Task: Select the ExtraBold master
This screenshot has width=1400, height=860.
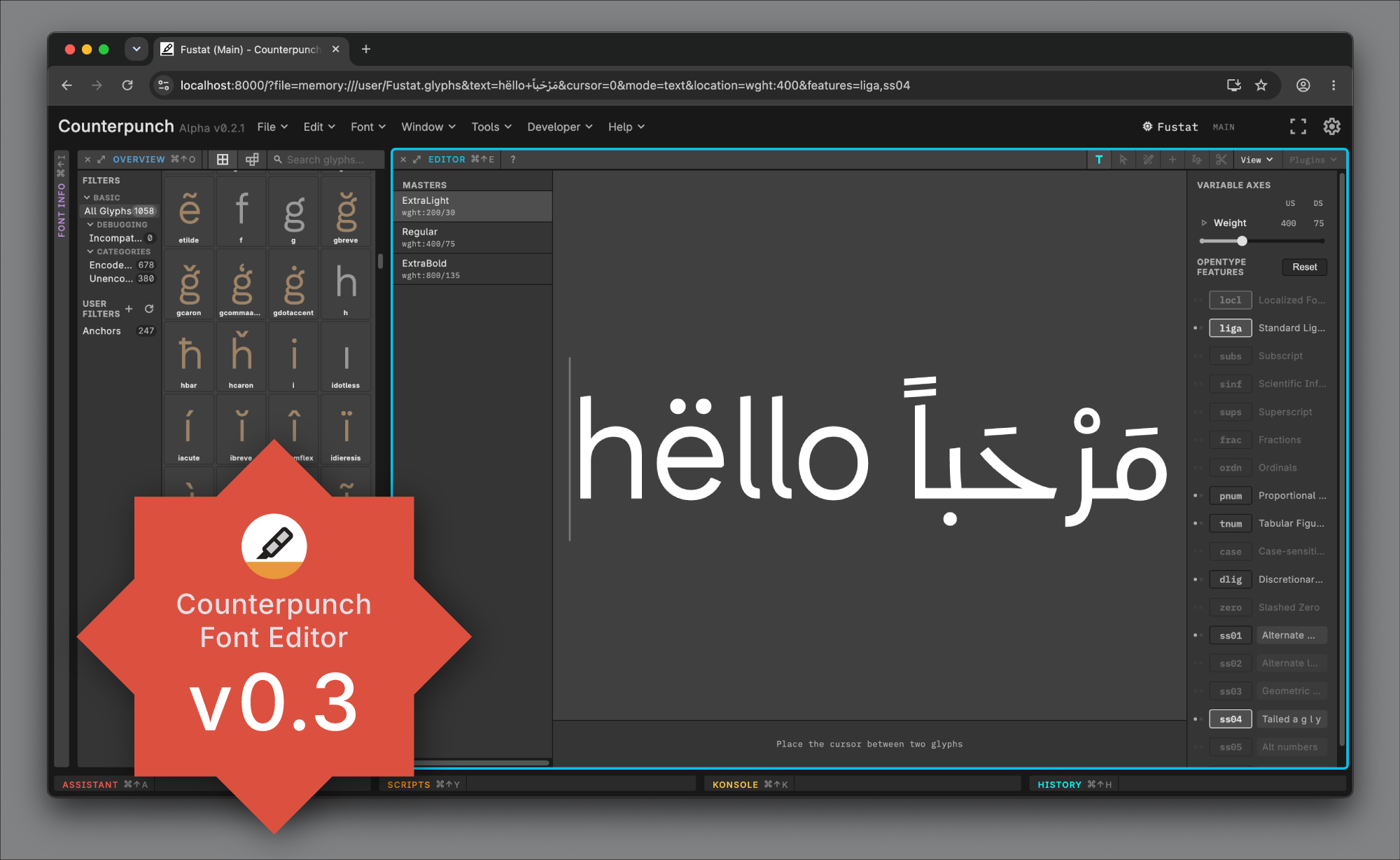Action: click(x=472, y=270)
